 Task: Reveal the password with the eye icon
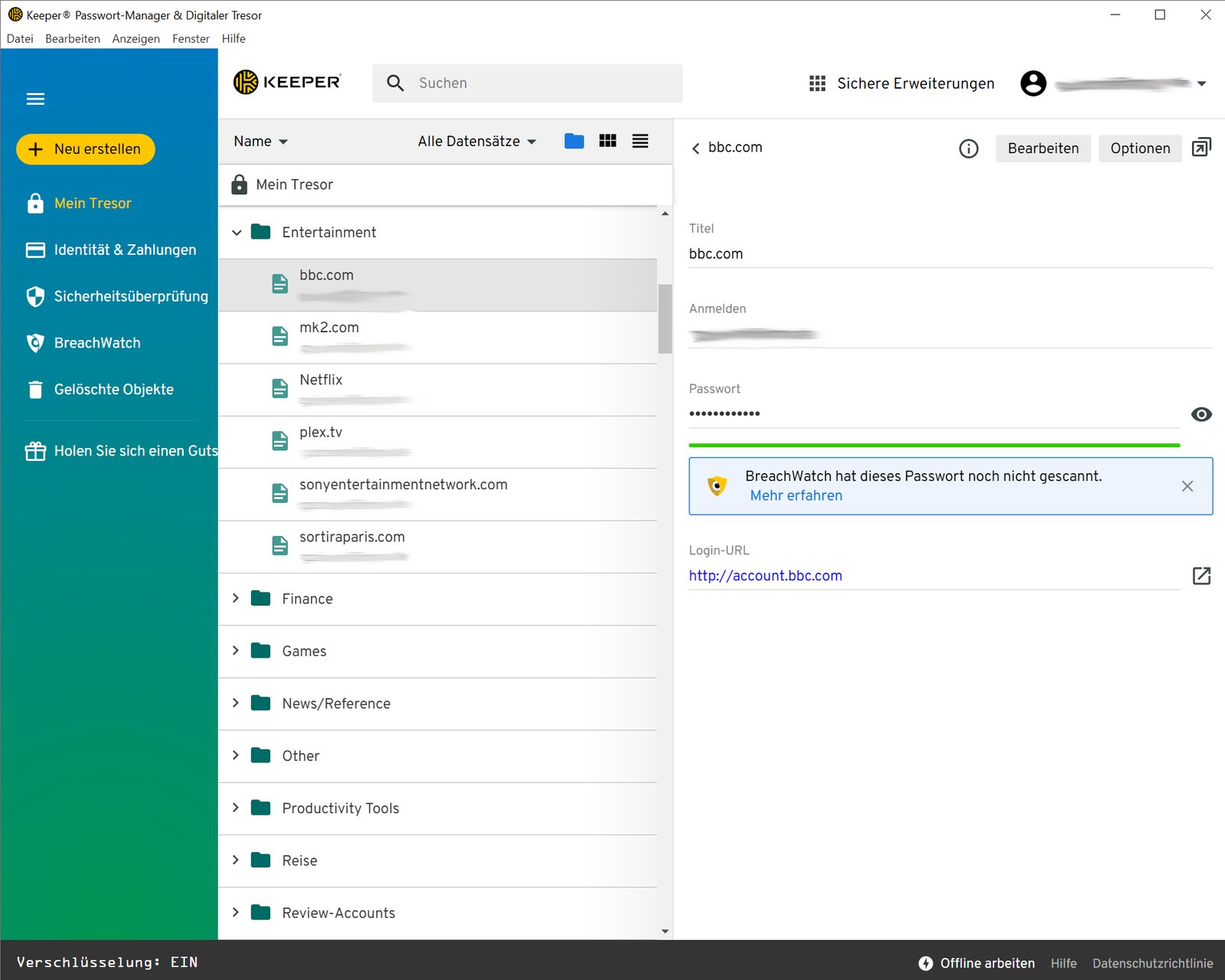[x=1201, y=414]
